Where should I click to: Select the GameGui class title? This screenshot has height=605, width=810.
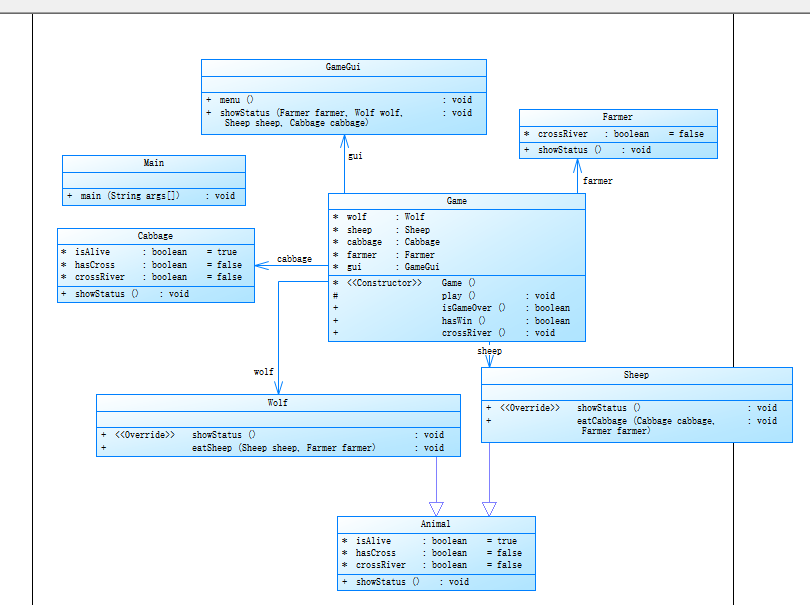pyautogui.click(x=343, y=67)
